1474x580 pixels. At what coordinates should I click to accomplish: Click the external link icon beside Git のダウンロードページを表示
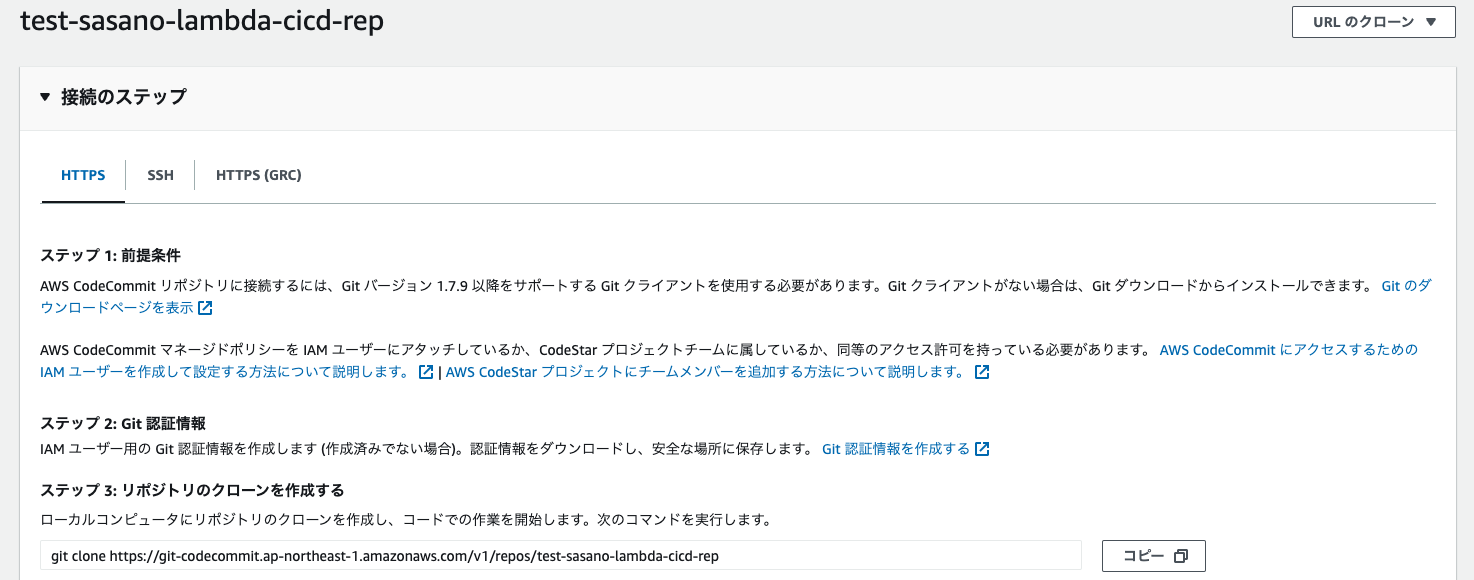(x=204, y=308)
